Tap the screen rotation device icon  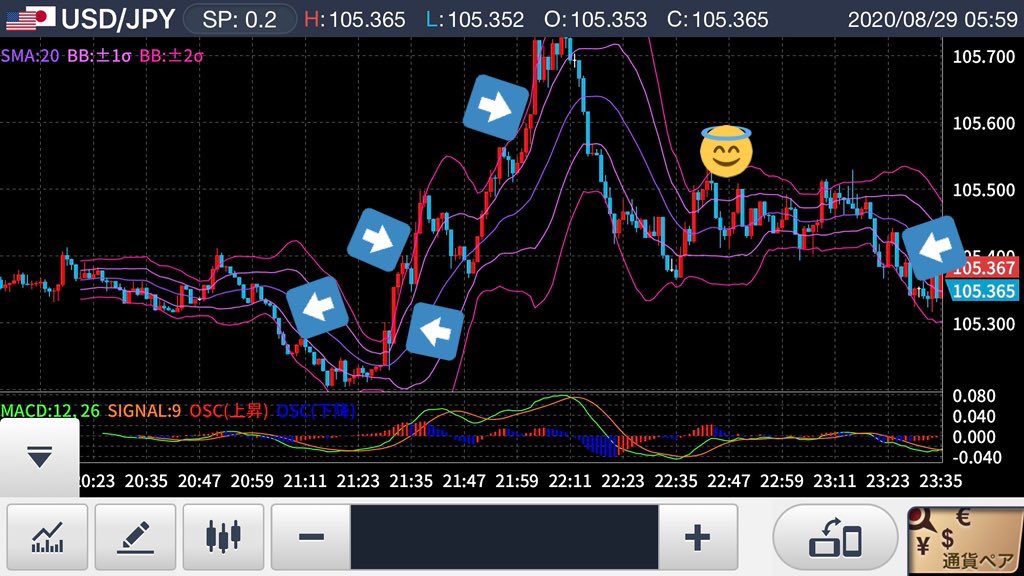[834, 537]
